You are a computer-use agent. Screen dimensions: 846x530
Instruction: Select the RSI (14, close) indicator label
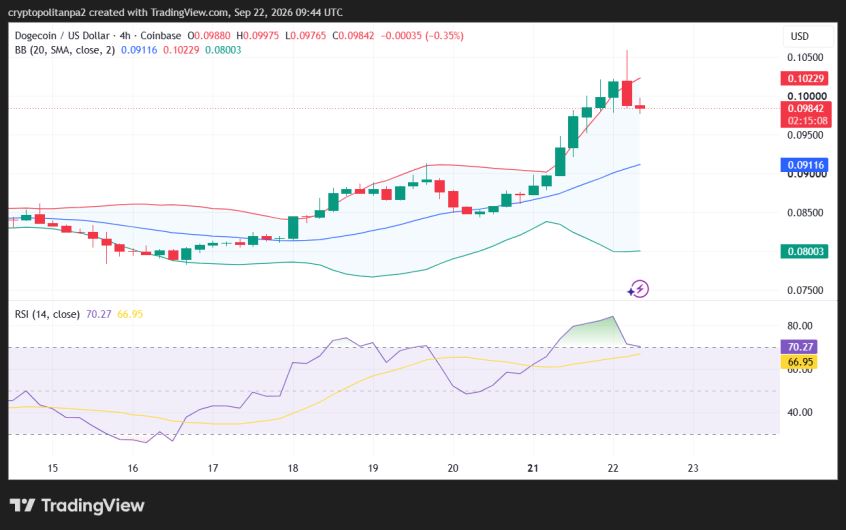pyautogui.click(x=47, y=314)
